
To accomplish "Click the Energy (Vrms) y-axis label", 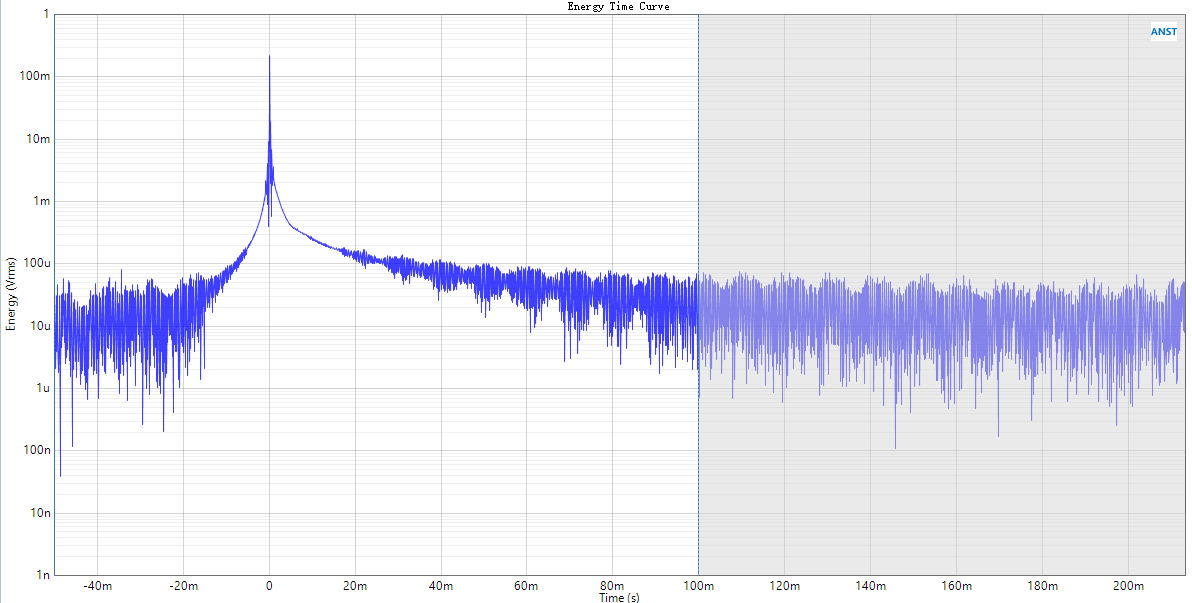I will tap(11, 294).
